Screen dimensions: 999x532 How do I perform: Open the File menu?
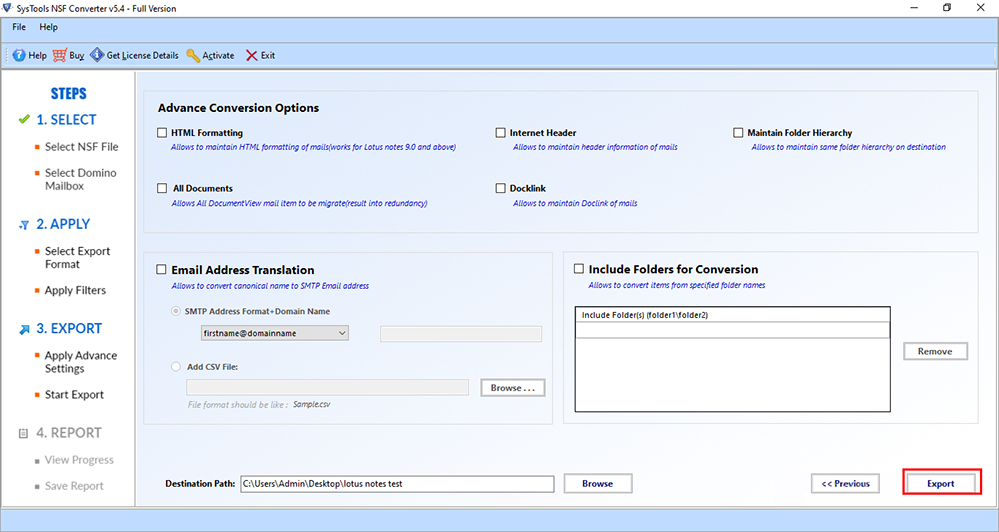pyautogui.click(x=19, y=27)
